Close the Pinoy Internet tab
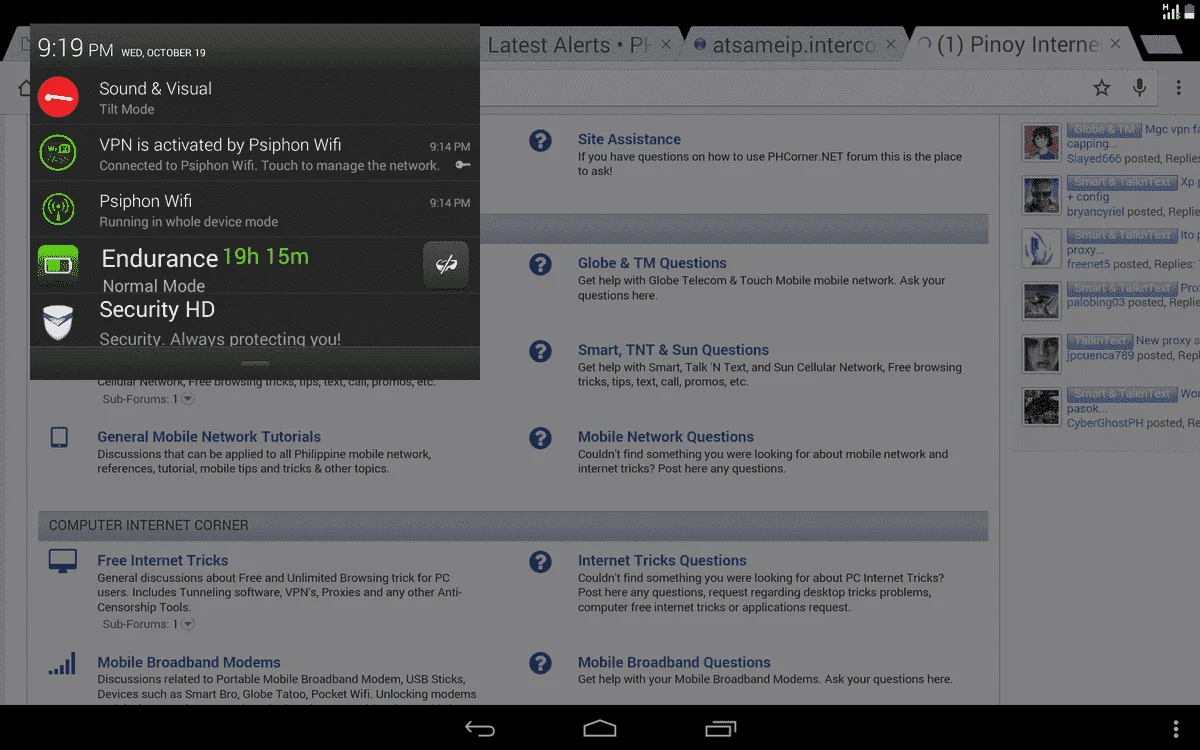 click(1116, 44)
